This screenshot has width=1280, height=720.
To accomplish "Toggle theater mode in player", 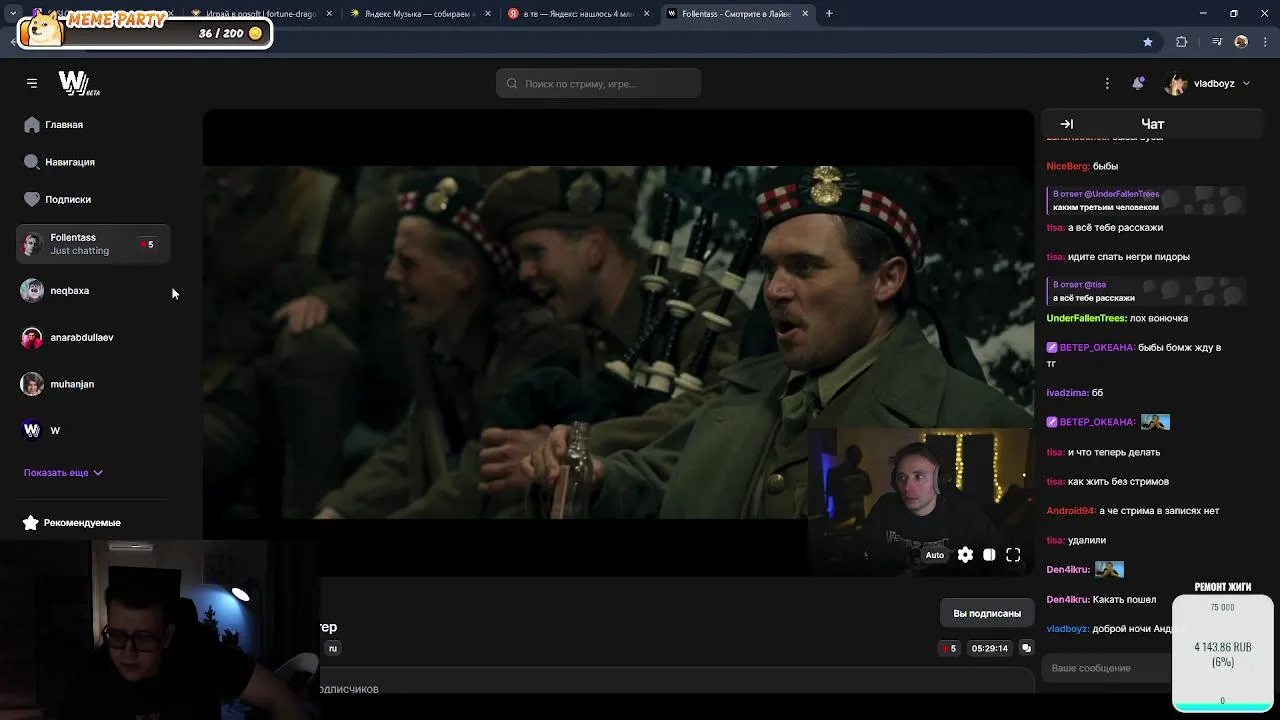I will [x=989, y=555].
